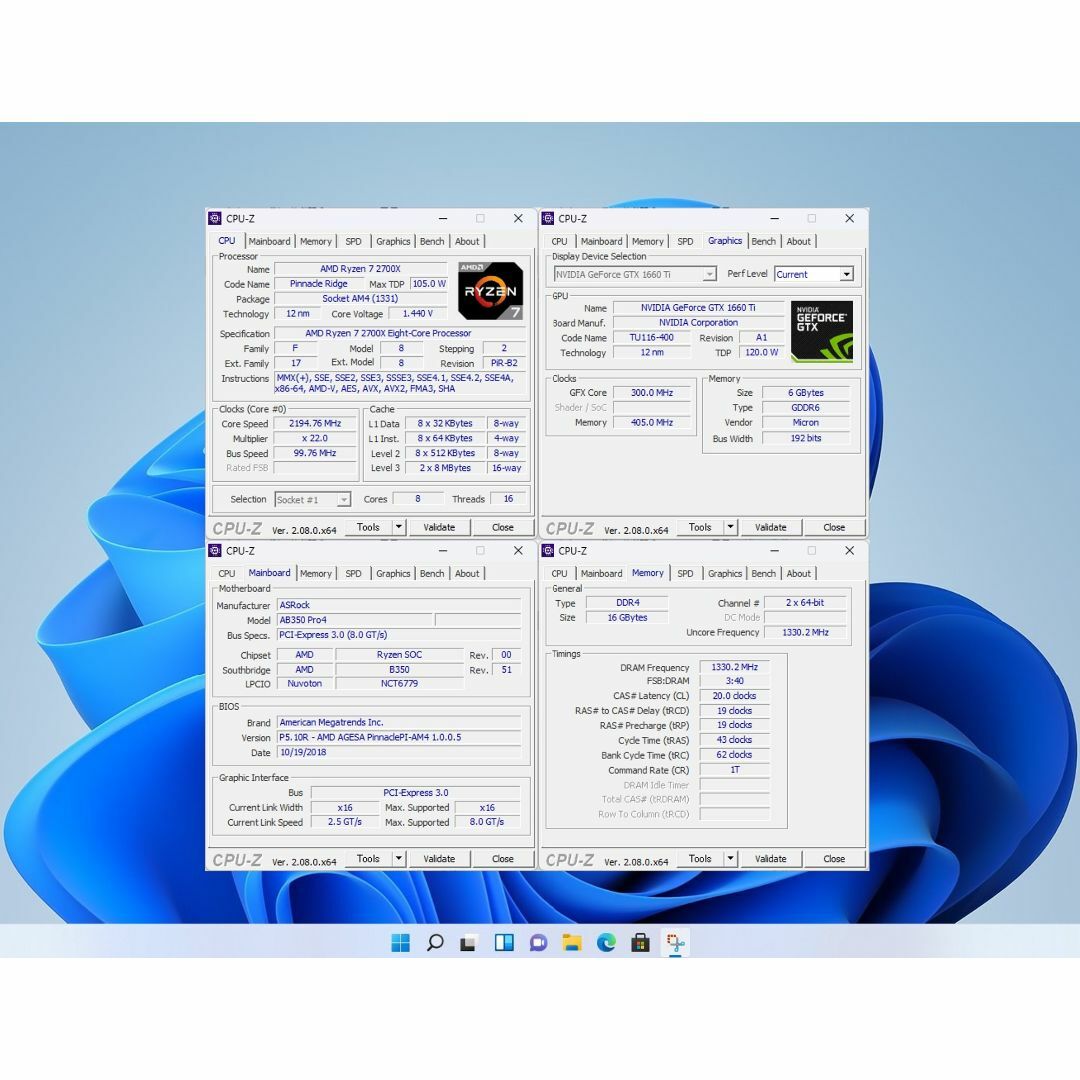The width and height of the screenshot is (1080, 1080).
Task: Open taskbar Search
Action: click(x=435, y=942)
